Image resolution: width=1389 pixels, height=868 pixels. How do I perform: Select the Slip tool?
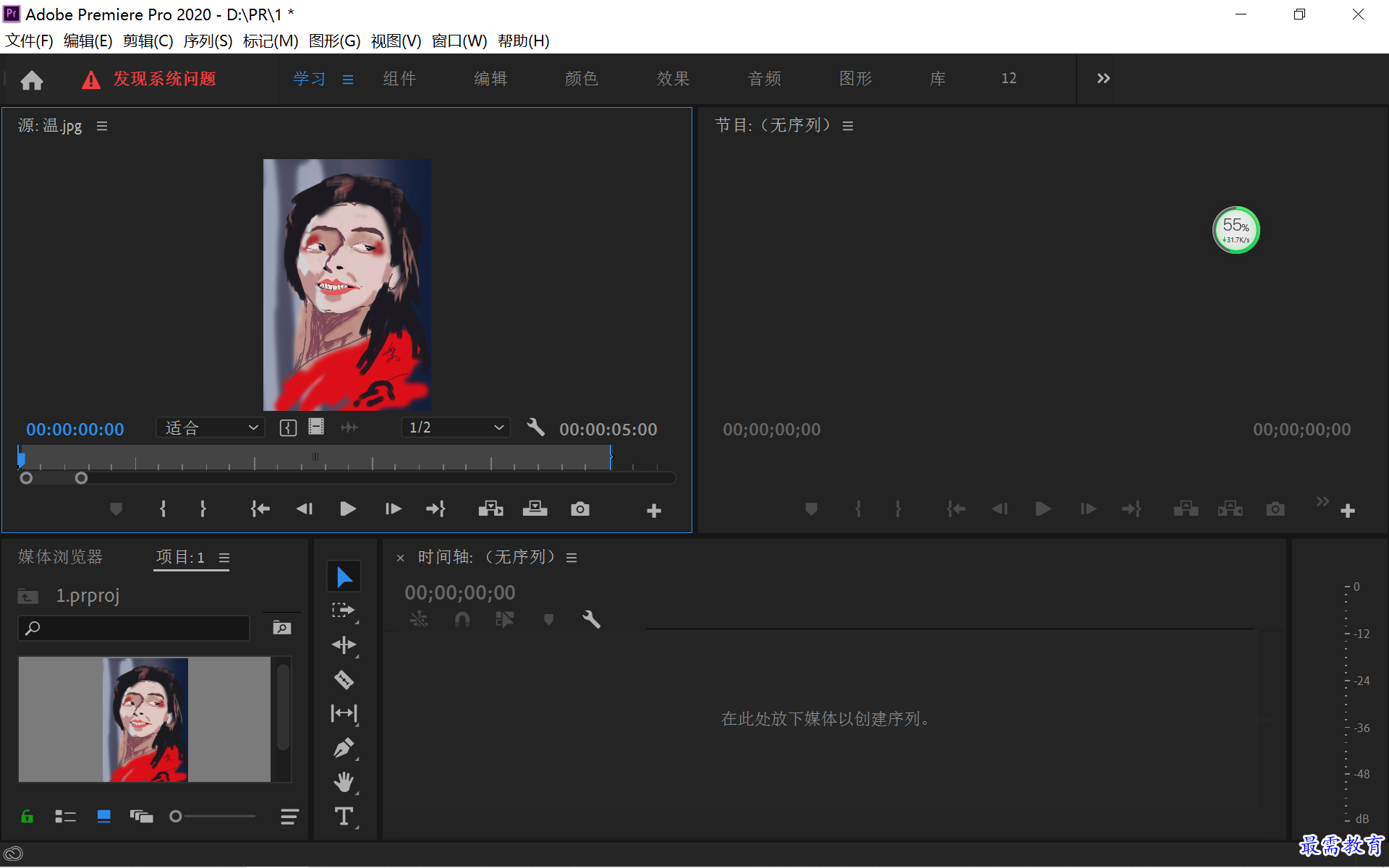pos(344,713)
